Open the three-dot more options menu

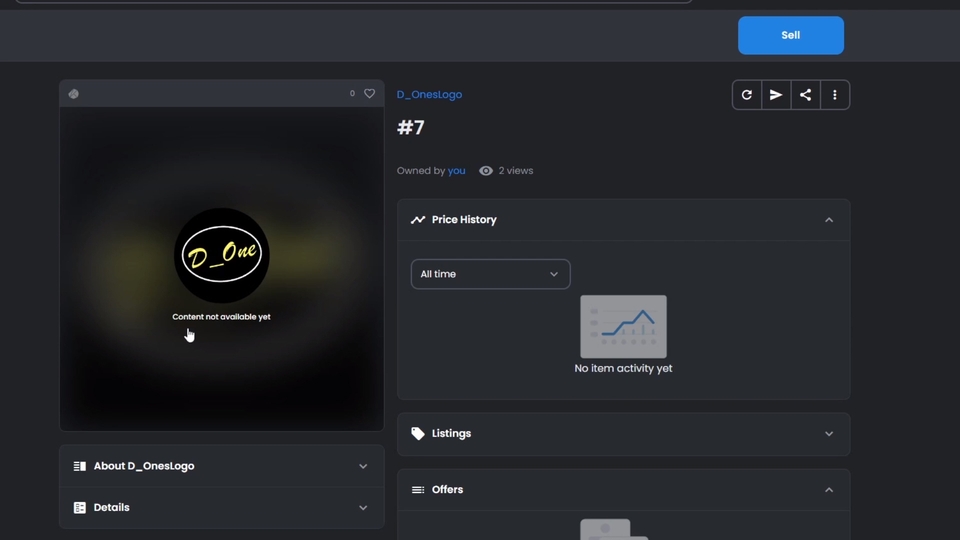coord(834,95)
